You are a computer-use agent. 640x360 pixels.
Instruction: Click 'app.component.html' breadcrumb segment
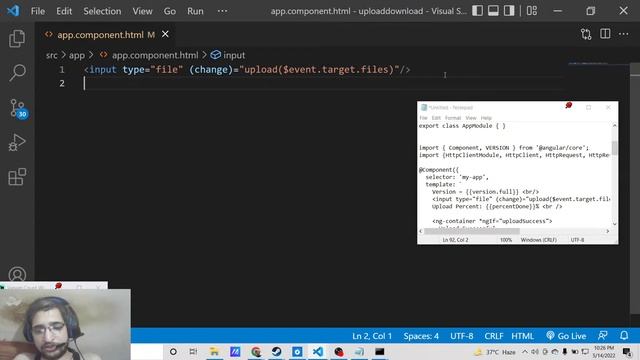[155, 55]
